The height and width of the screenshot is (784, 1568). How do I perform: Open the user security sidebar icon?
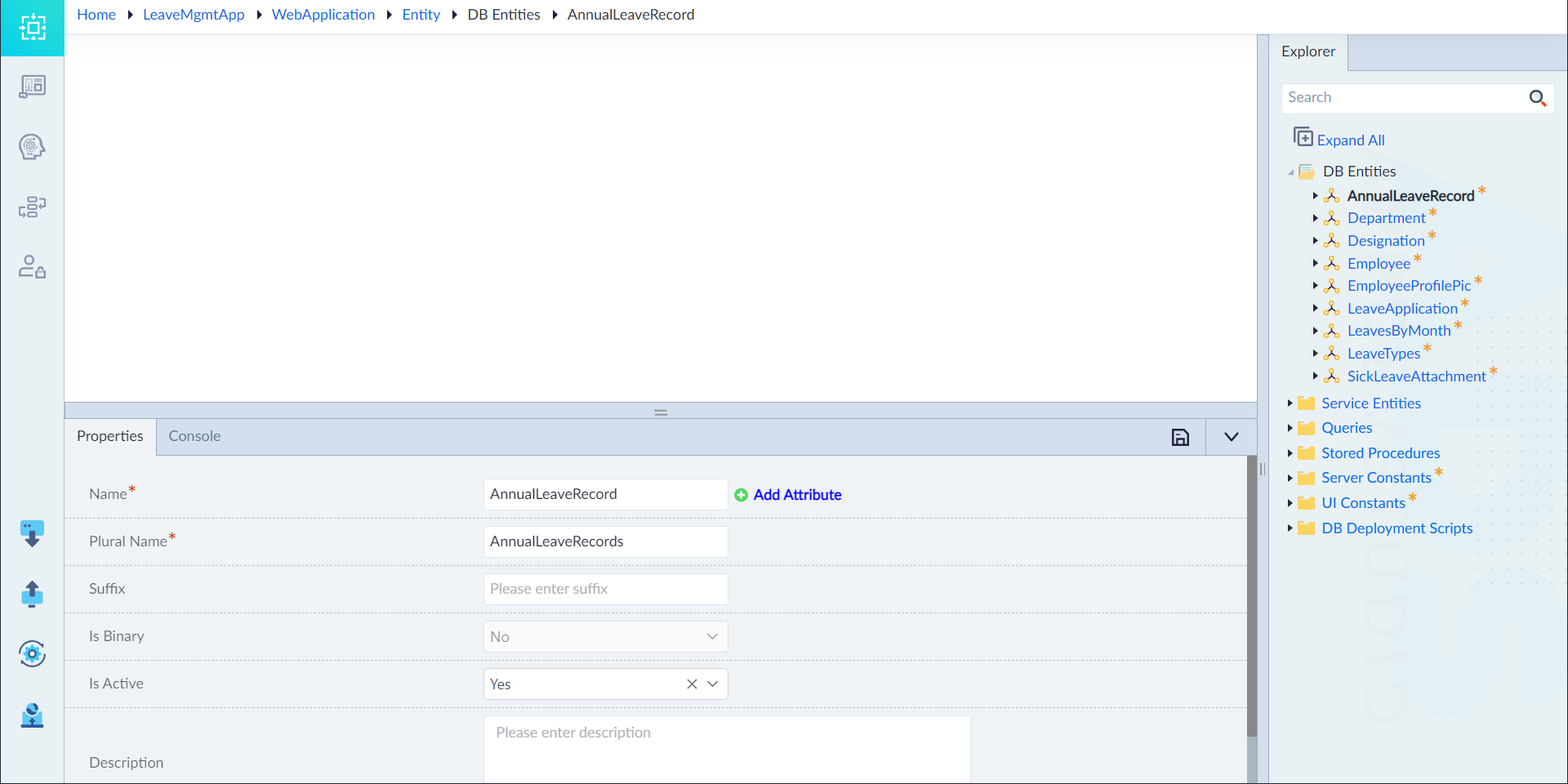click(x=32, y=267)
